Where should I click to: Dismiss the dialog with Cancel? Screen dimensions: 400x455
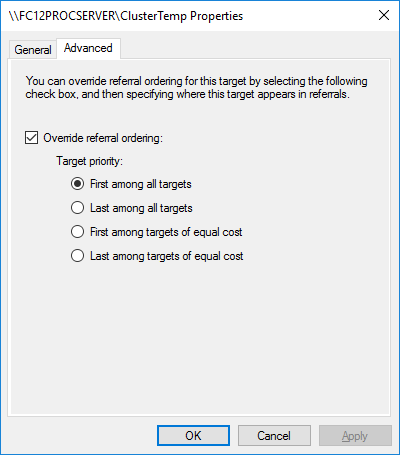pyautogui.click(x=274, y=436)
